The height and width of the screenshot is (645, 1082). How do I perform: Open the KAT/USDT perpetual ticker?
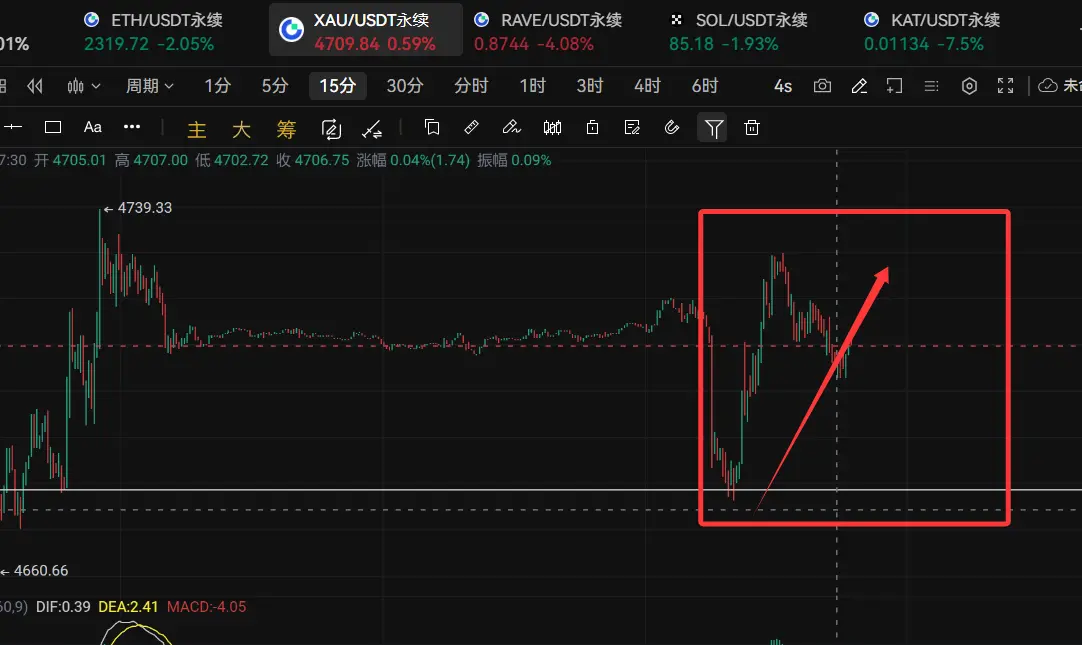(932, 32)
